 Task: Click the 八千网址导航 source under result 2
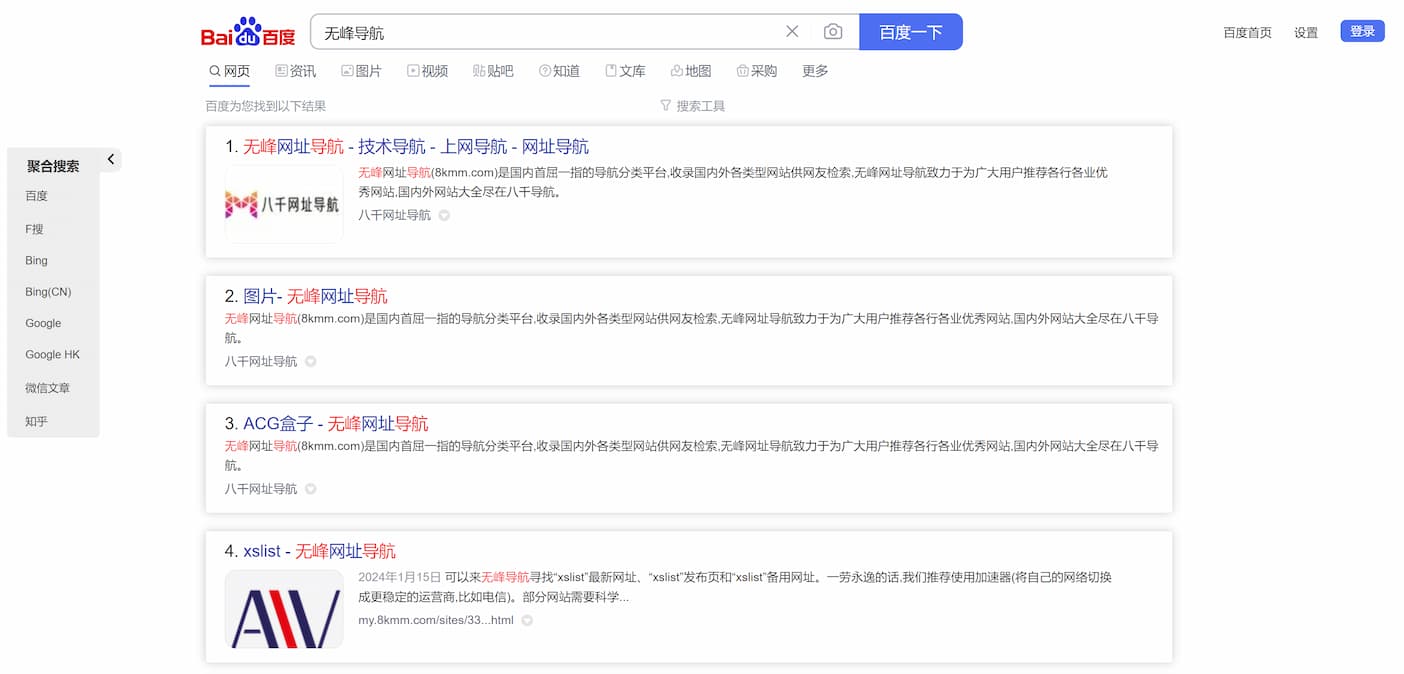(261, 362)
